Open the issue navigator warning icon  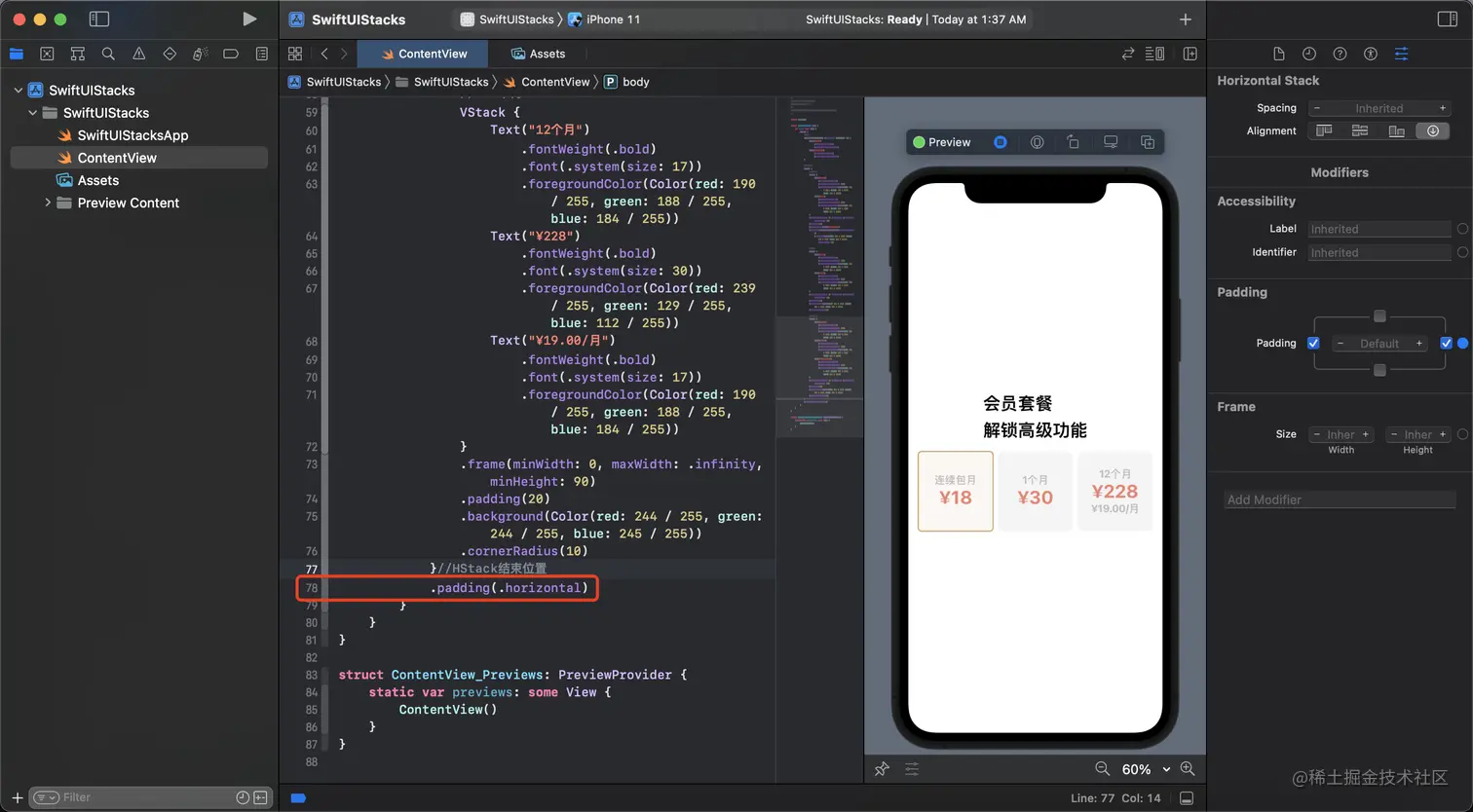coord(138,54)
